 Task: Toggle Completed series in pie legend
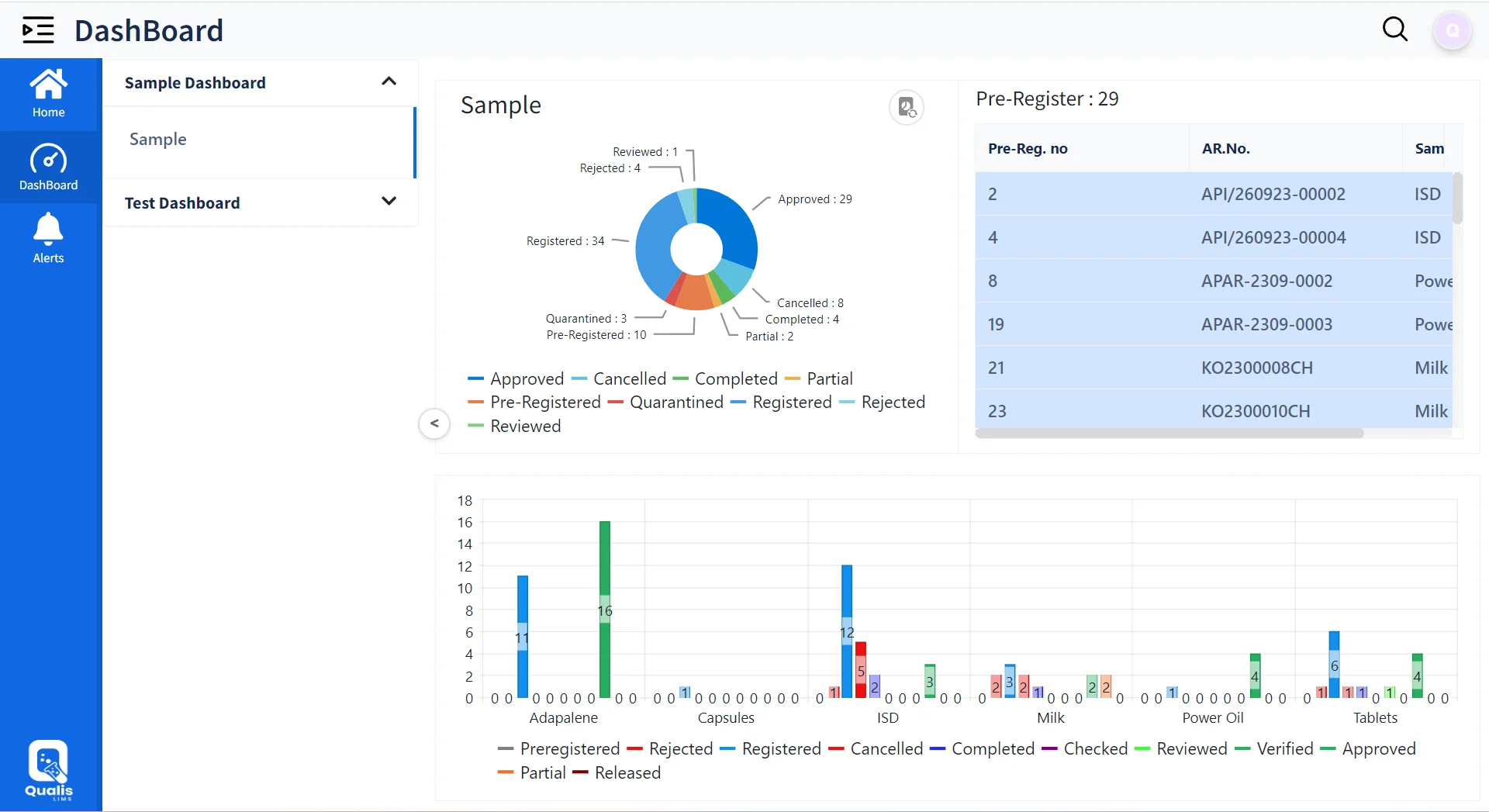(726, 378)
